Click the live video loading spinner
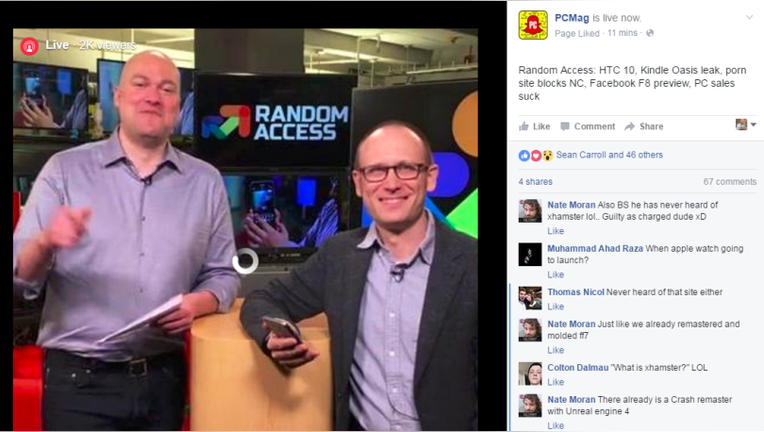 pos(245,261)
